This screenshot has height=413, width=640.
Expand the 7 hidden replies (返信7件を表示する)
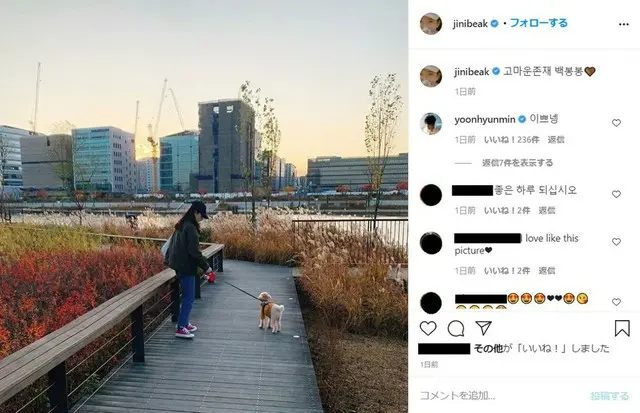tap(517, 163)
